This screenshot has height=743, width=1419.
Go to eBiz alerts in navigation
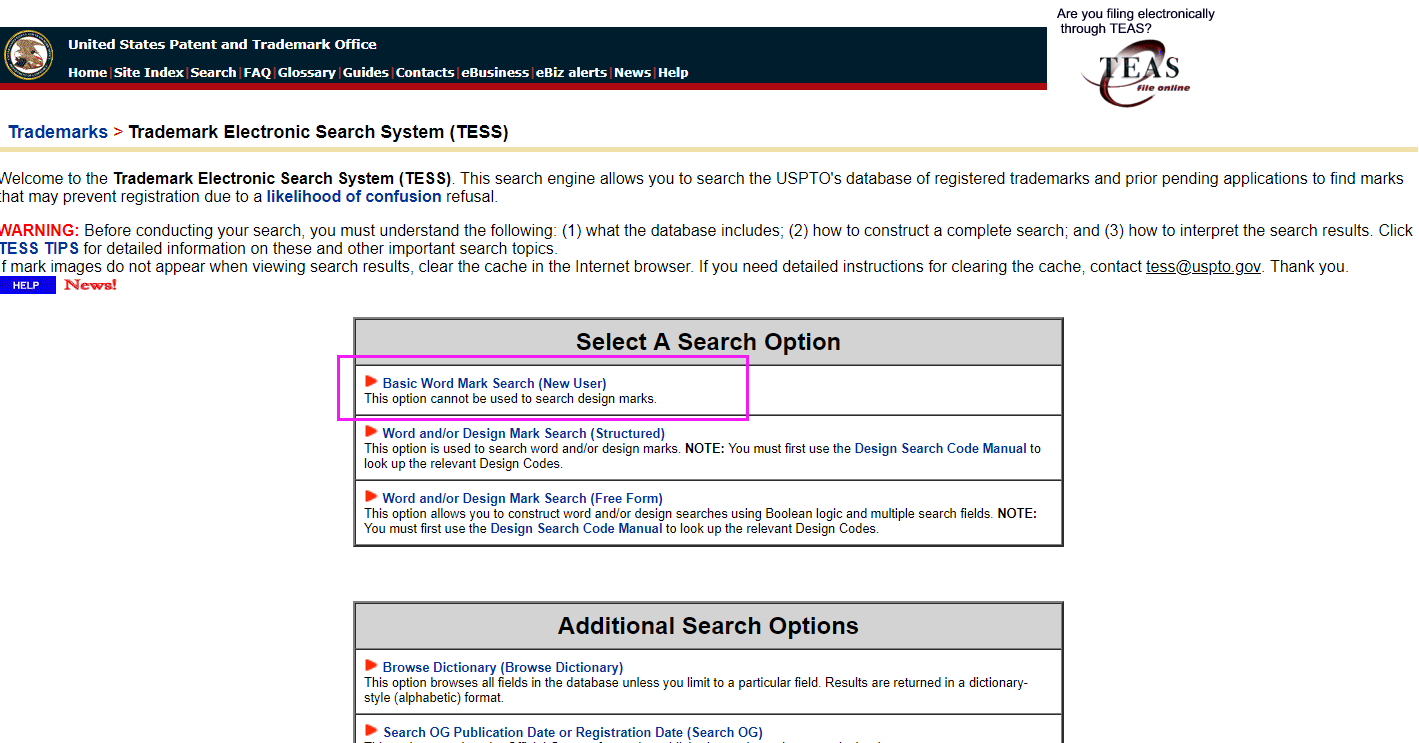[x=571, y=73]
